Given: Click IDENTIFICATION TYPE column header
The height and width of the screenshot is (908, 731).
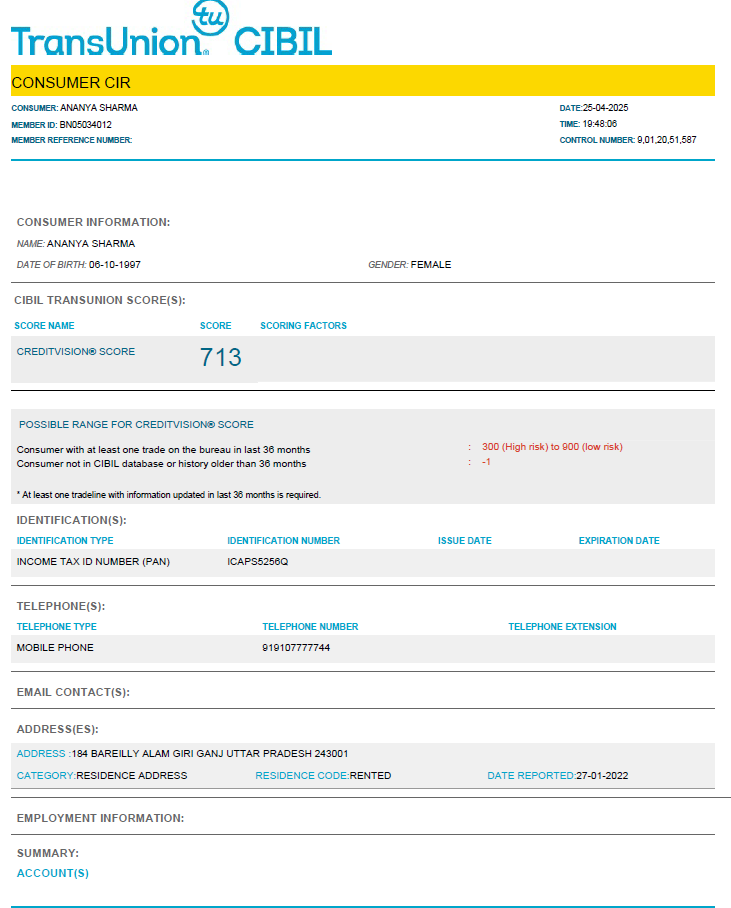Looking at the screenshot, I should [65, 540].
